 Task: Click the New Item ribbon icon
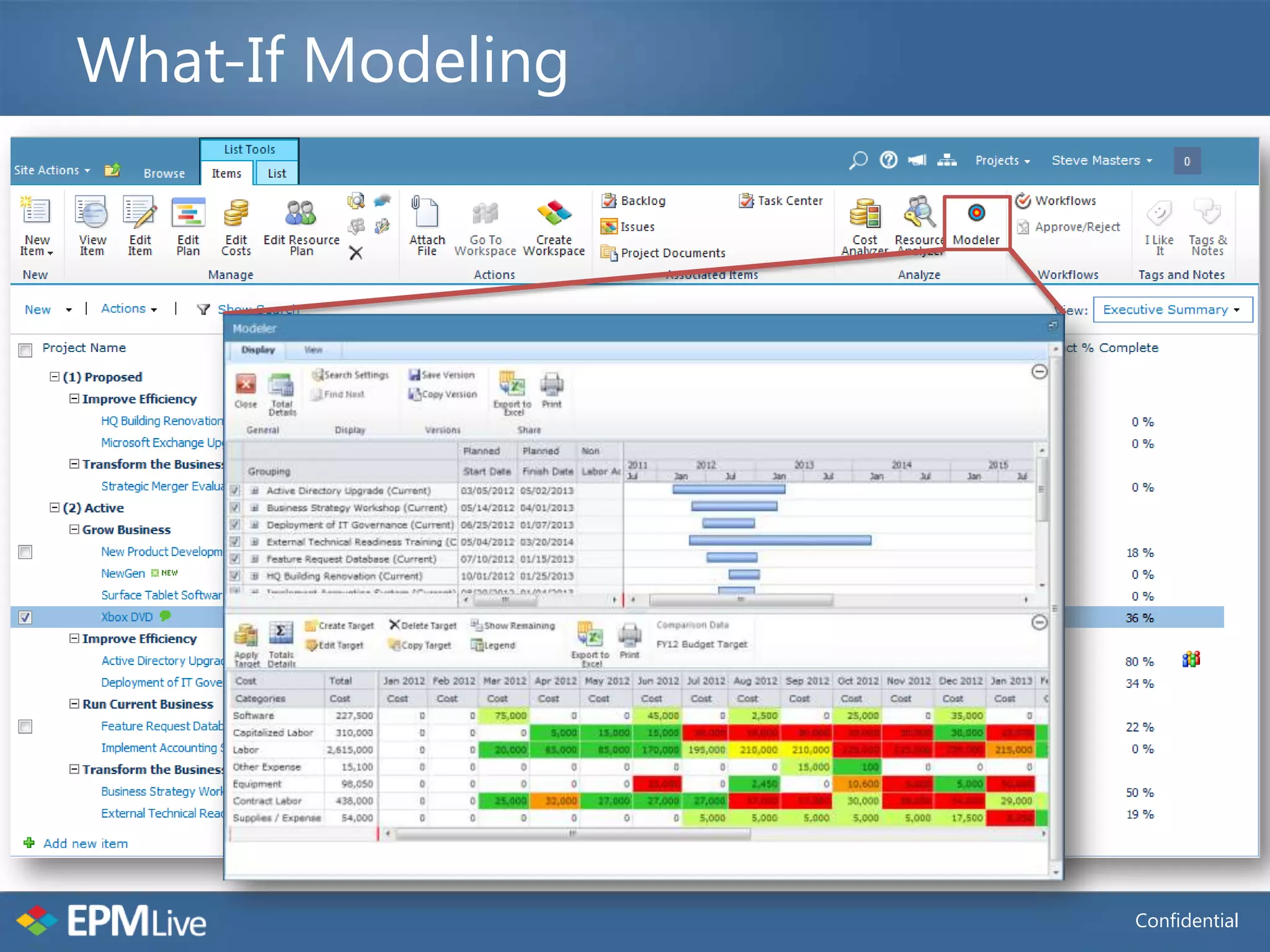tap(36, 212)
